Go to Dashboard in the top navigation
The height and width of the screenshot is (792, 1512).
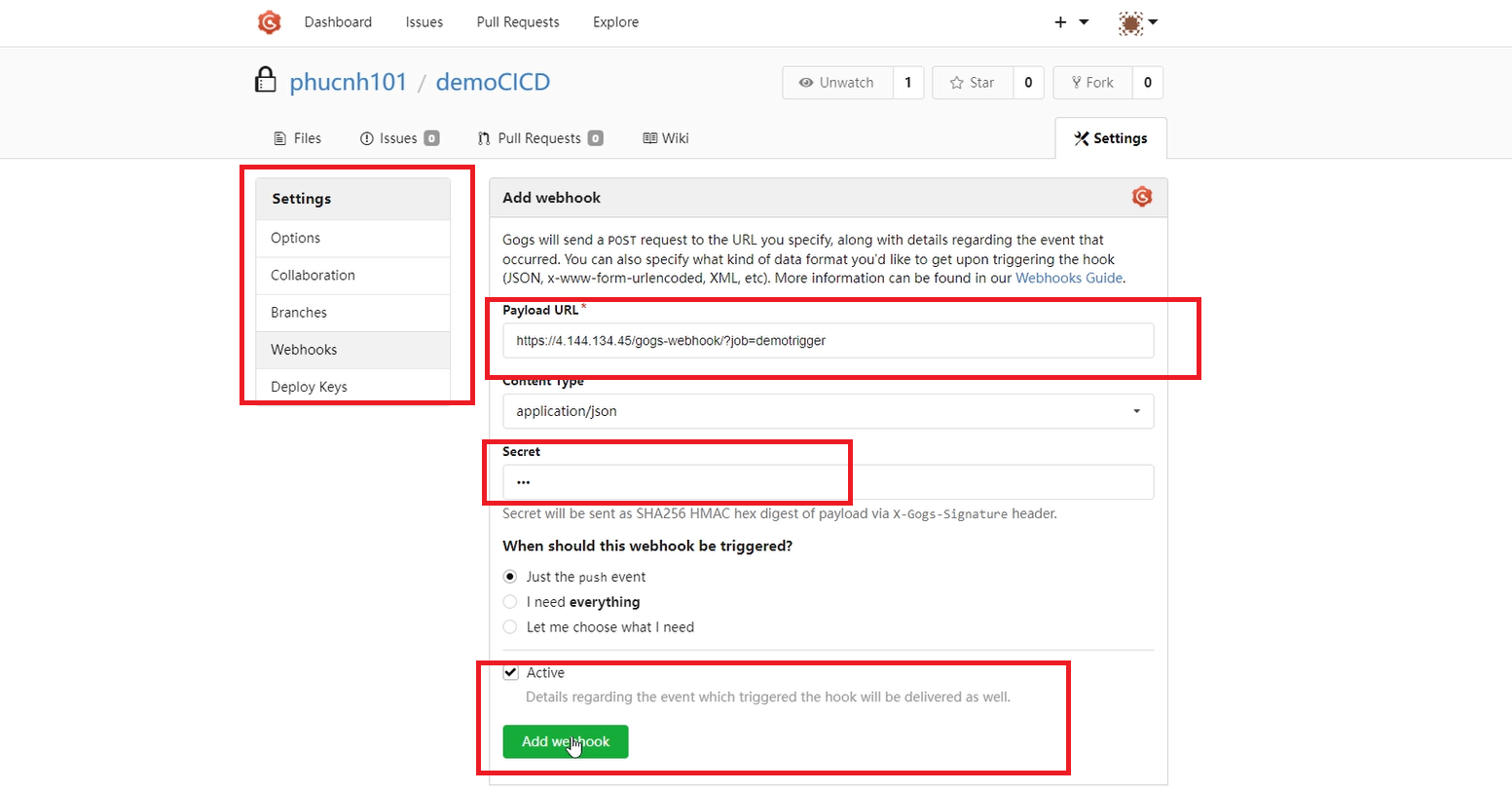pos(338,22)
